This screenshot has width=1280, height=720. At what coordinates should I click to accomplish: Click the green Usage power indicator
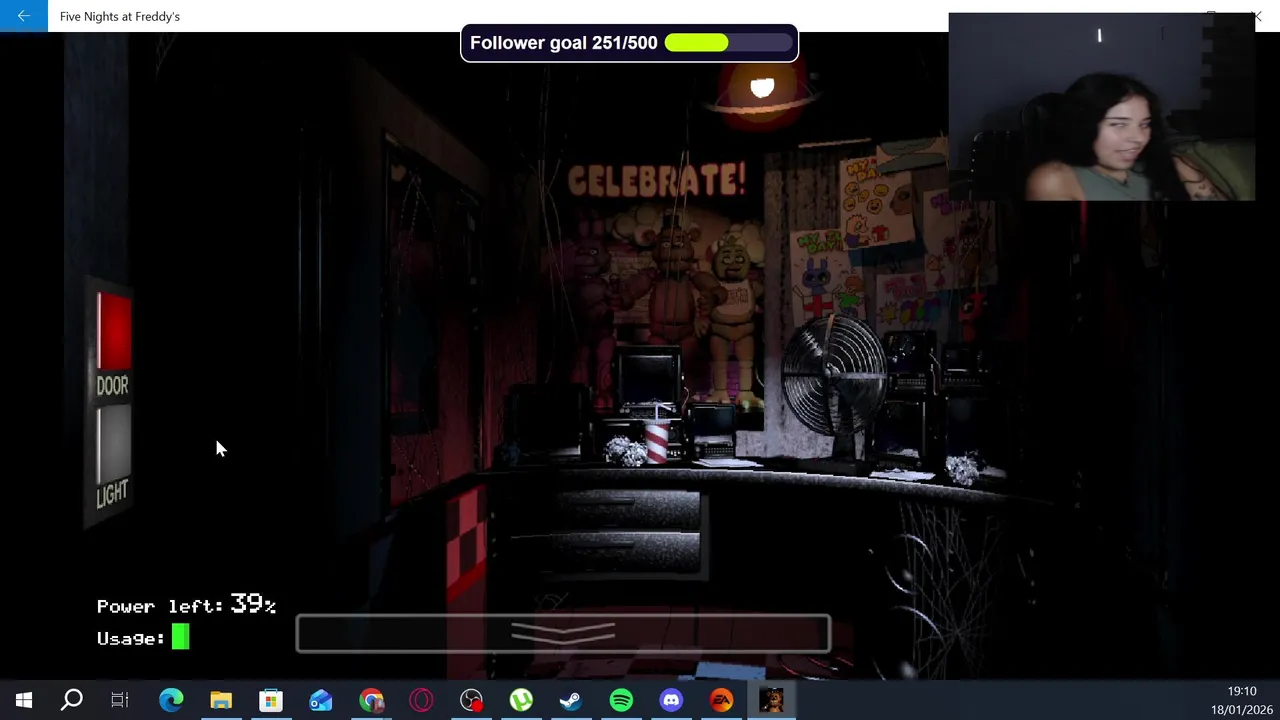tap(180, 637)
